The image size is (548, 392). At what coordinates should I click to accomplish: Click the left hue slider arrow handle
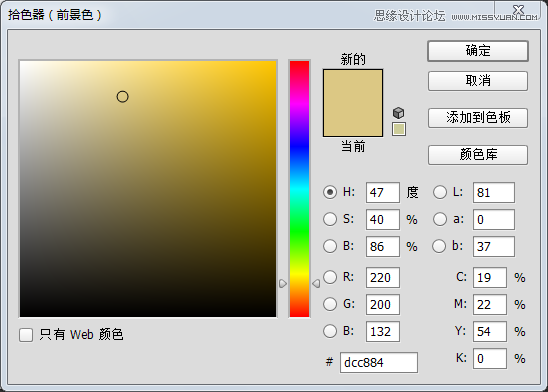click(283, 283)
